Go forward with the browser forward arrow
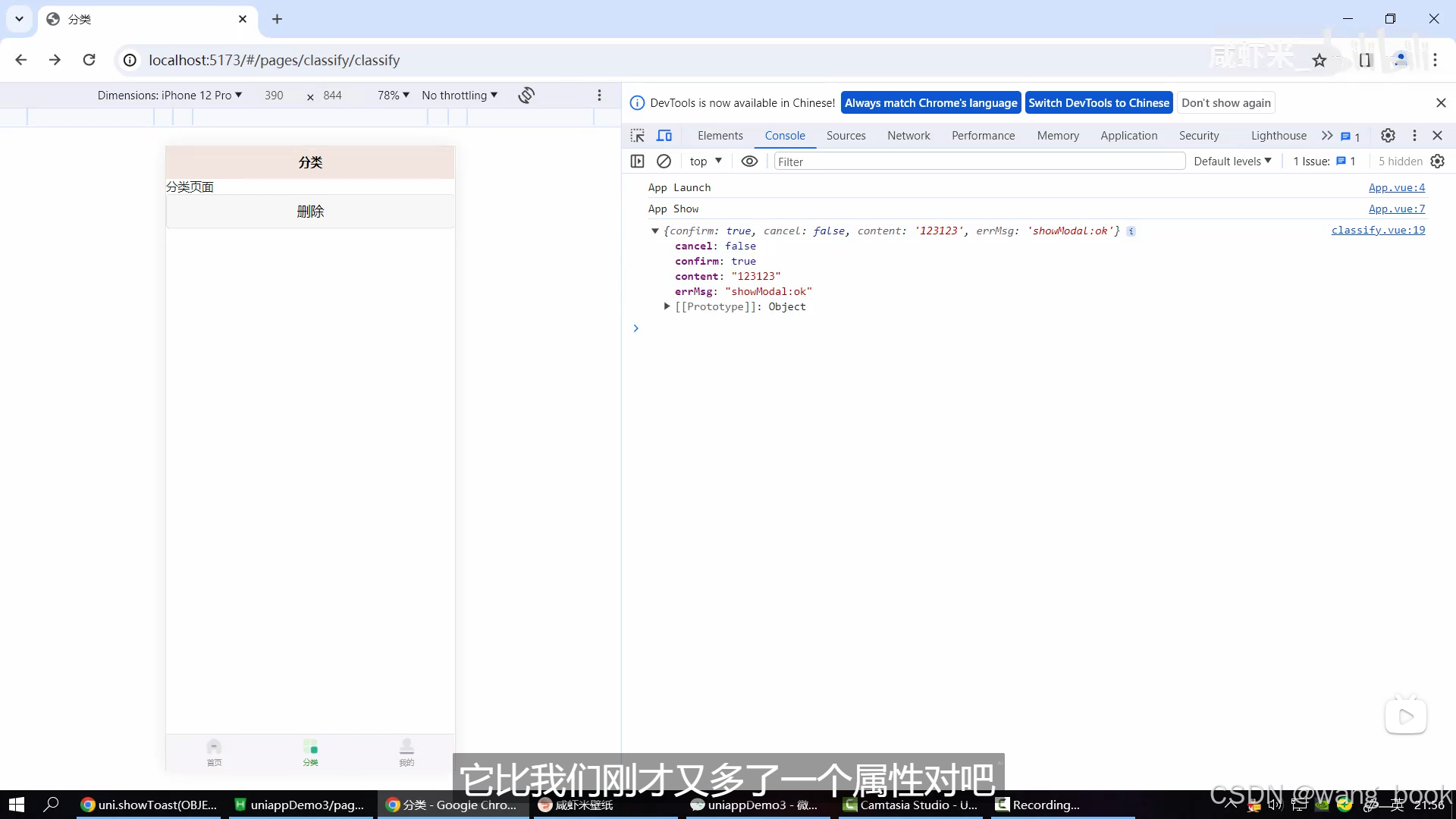This screenshot has width=1456, height=819. tap(55, 60)
